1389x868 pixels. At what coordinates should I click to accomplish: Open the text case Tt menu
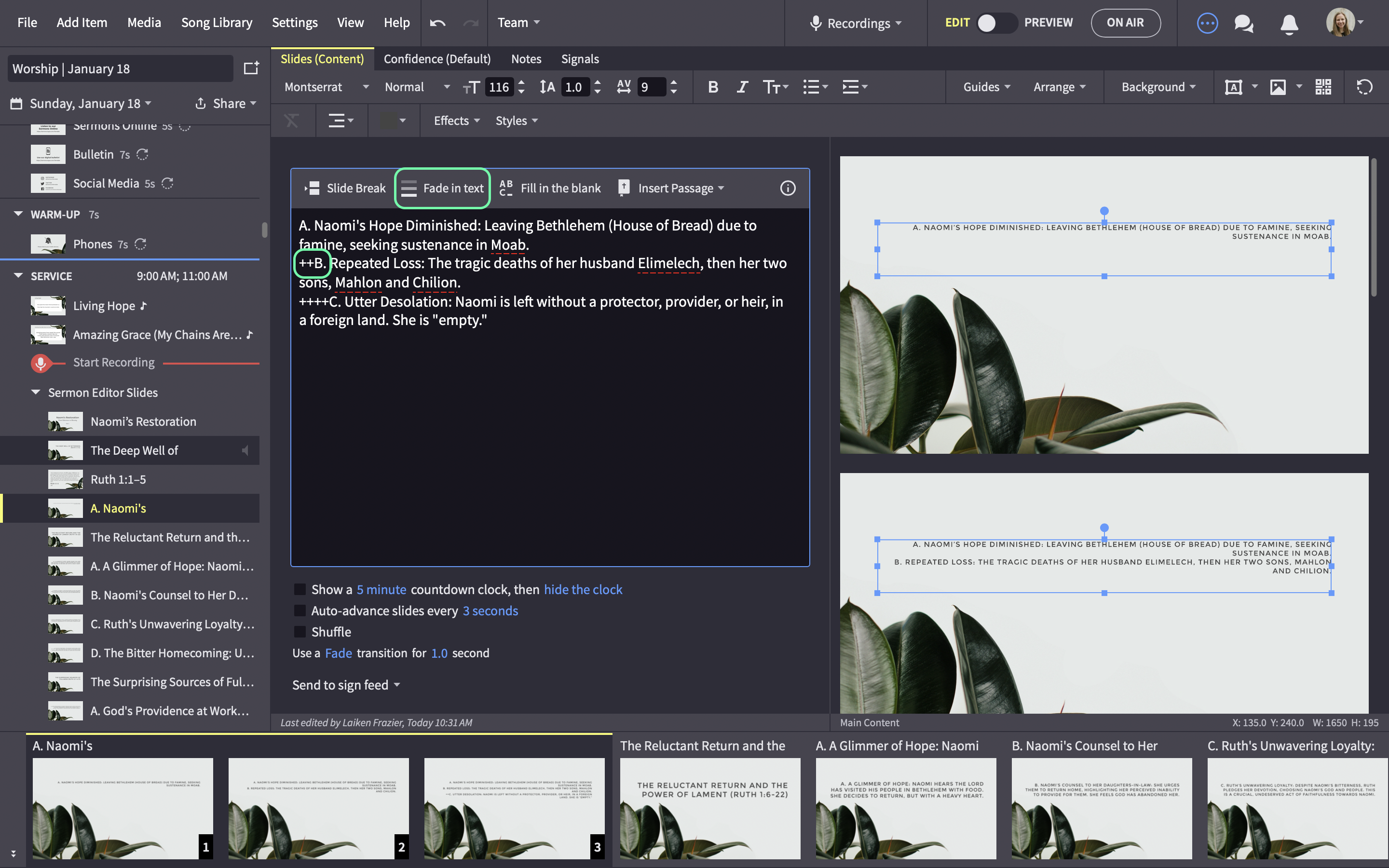point(776,87)
